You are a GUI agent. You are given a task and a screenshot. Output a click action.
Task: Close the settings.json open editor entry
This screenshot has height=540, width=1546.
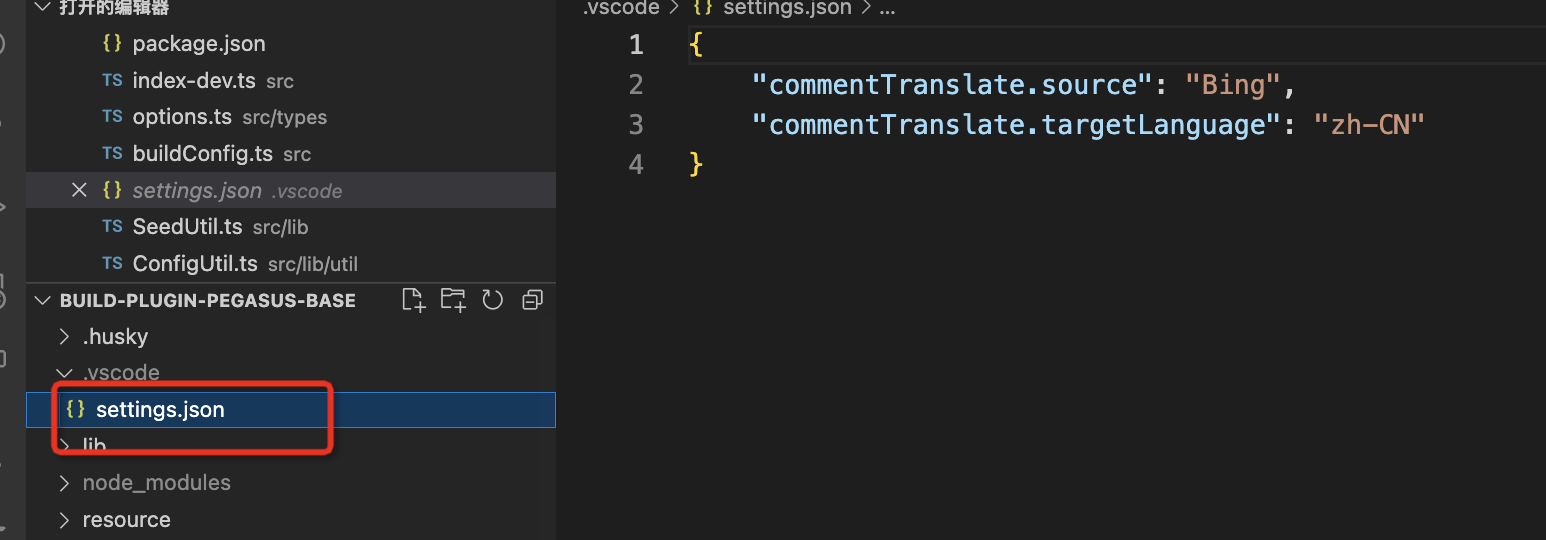80,190
